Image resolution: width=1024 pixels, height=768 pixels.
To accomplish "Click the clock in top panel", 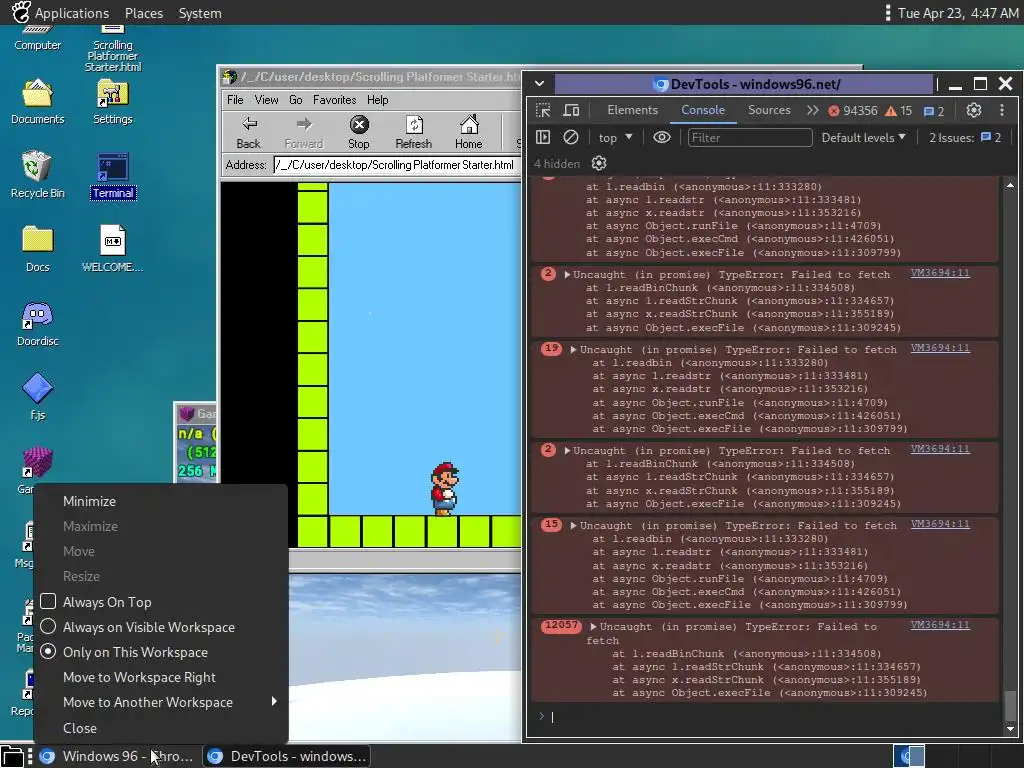I will pyautogui.click(x=957, y=13).
